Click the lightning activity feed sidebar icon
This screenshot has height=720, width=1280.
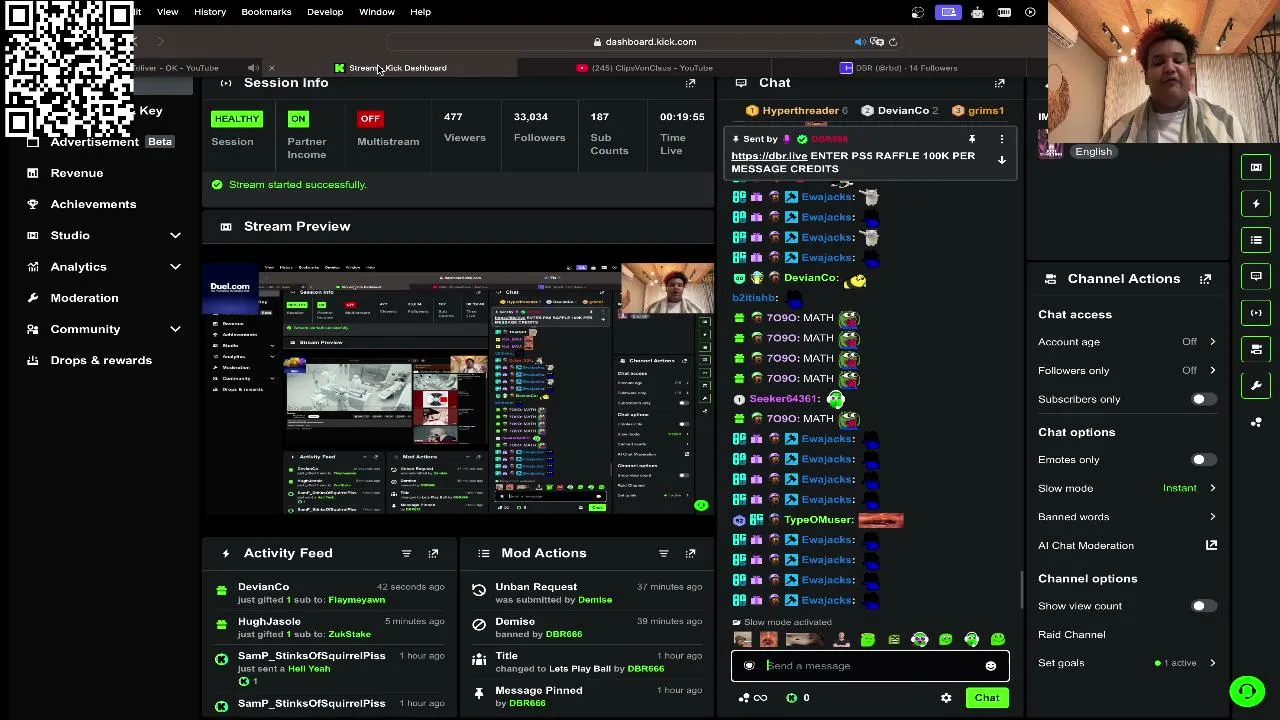pyautogui.click(x=1256, y=204)
